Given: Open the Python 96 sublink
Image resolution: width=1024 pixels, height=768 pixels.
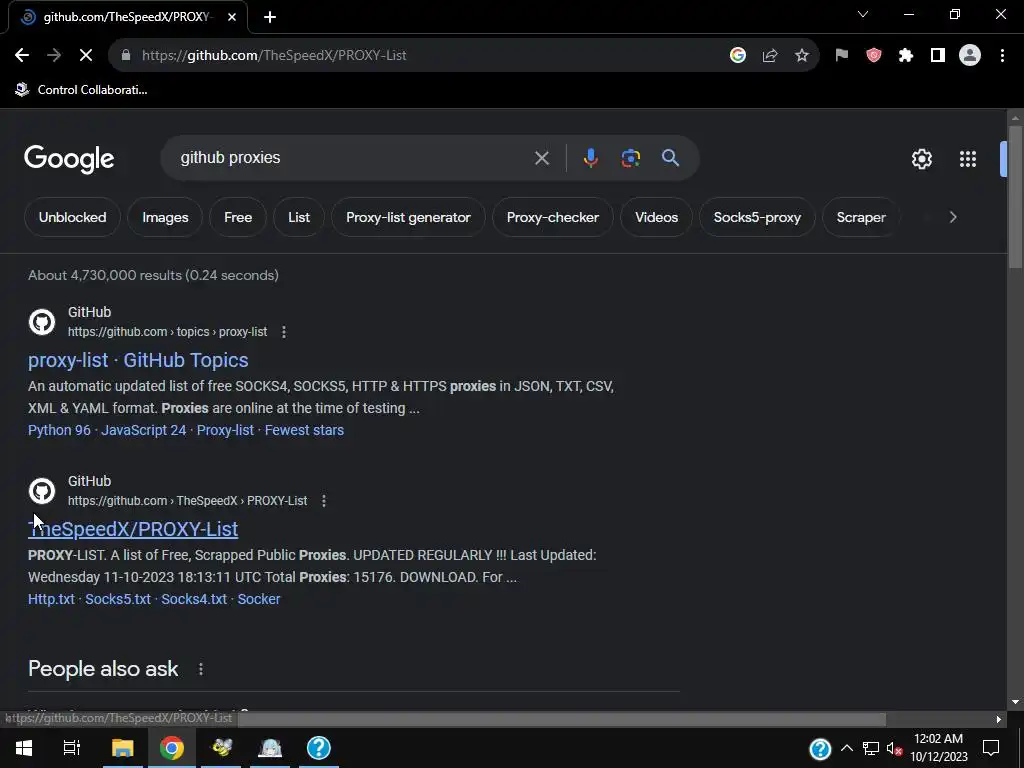Looking at the screenshot, I should [x=59, y=430].
